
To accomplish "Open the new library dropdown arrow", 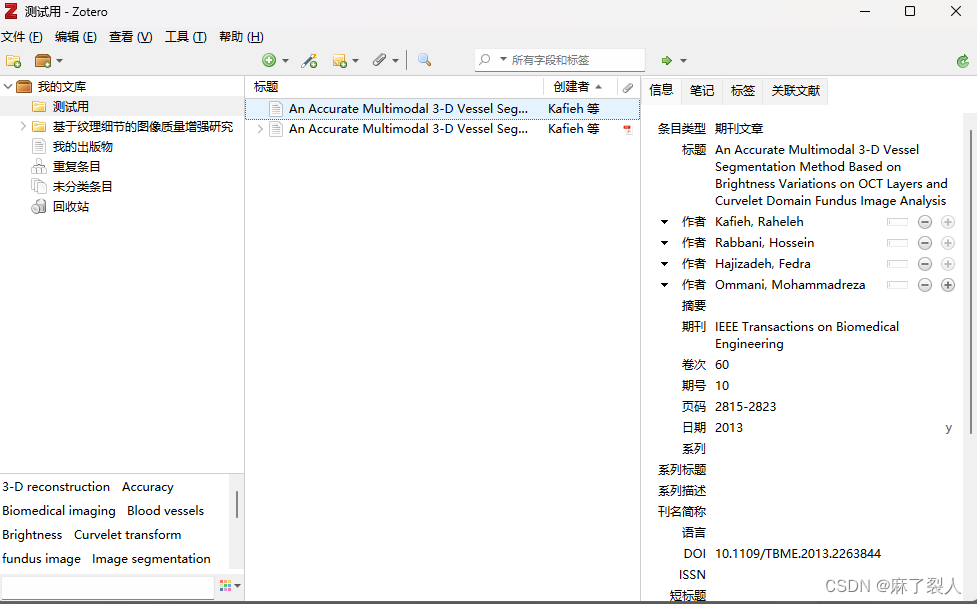I will coord(59,60).
